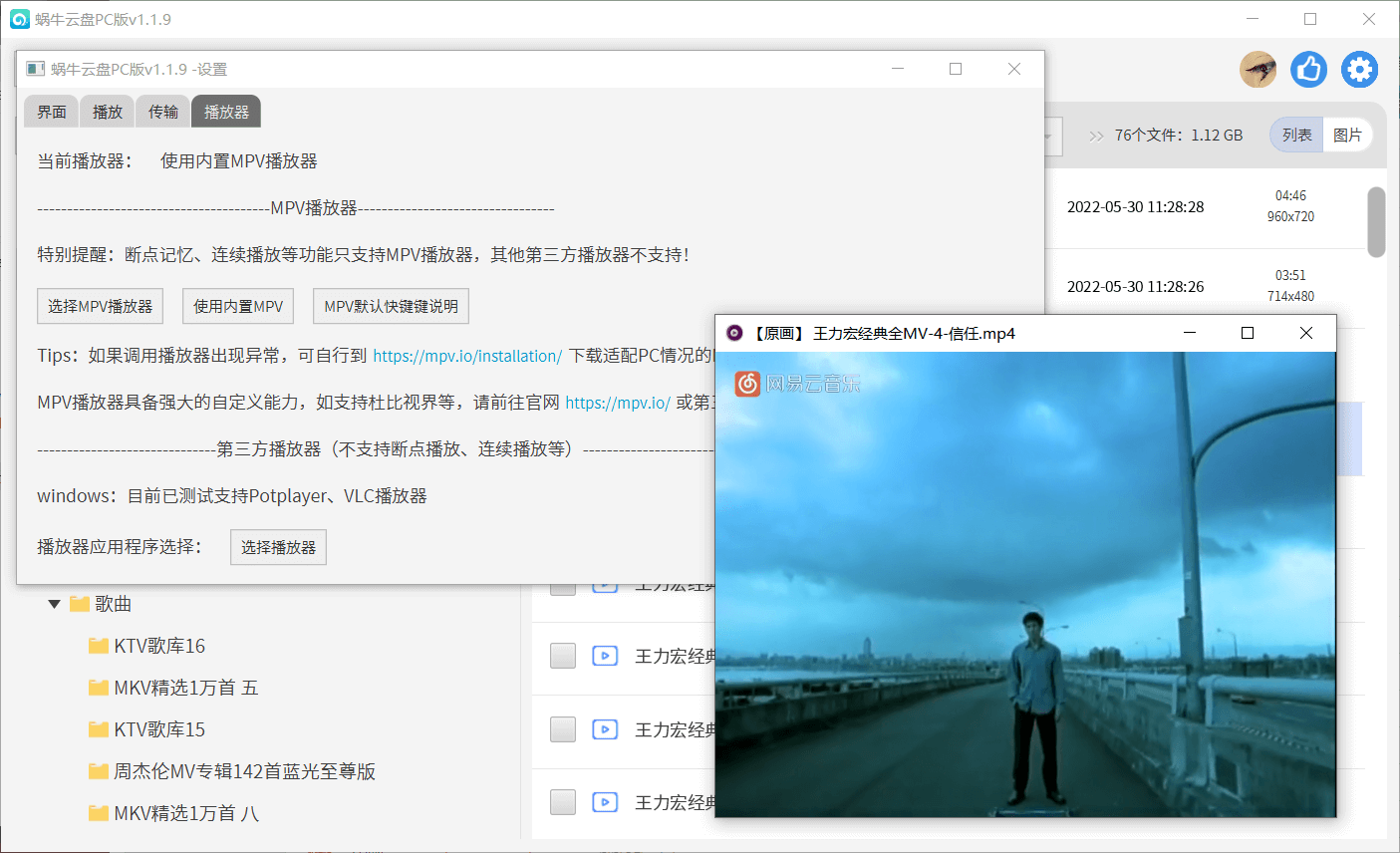Select the 歌曲 folder label
The height and width of the screenshot is (853, 1400).
114,604
